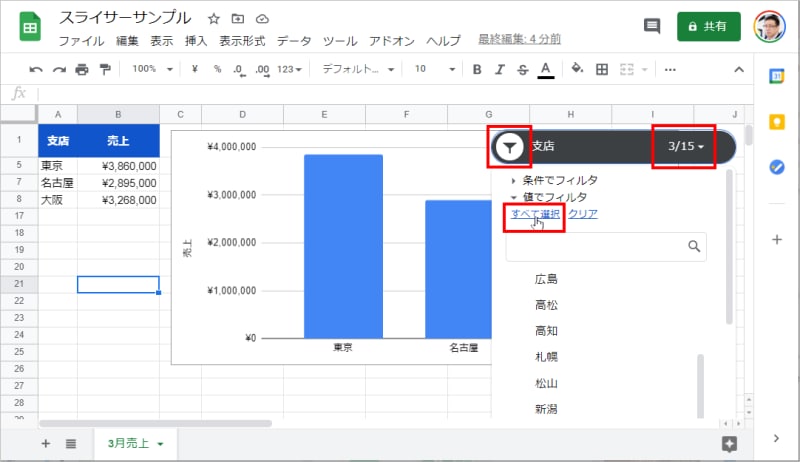
Task: Open the ヘルプ menu
Action: (x=443, y=40)
